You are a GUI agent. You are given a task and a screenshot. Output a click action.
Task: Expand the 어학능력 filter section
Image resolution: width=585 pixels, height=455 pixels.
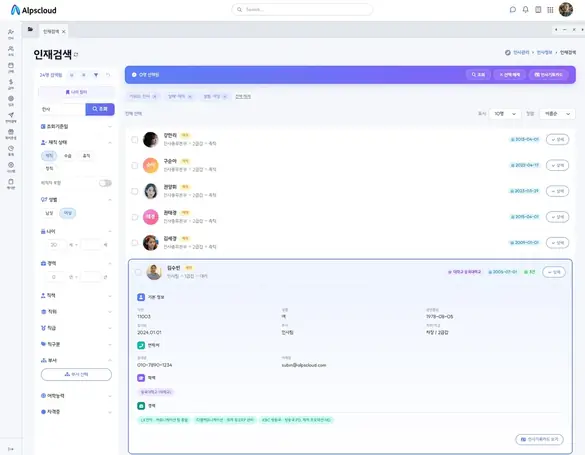click(76, 396)
